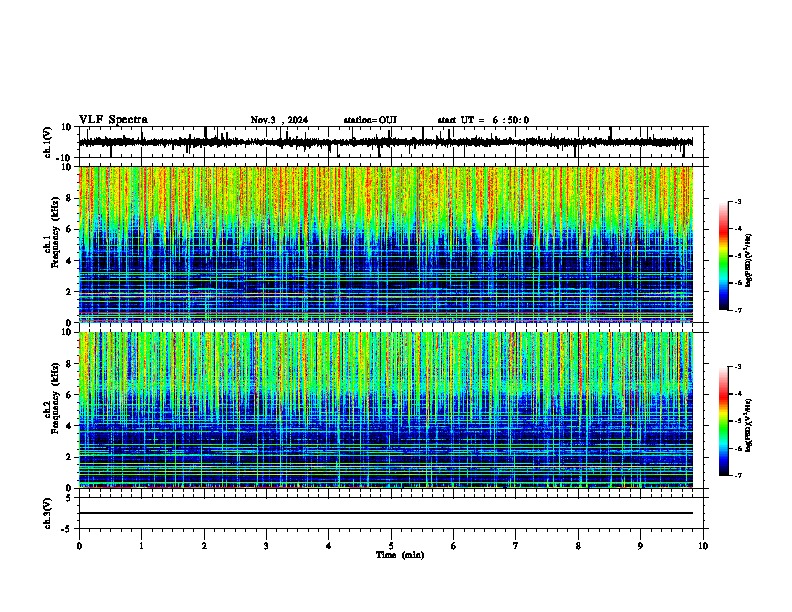
Task: Click time axis tick label '10'
Action: [703, 546]
